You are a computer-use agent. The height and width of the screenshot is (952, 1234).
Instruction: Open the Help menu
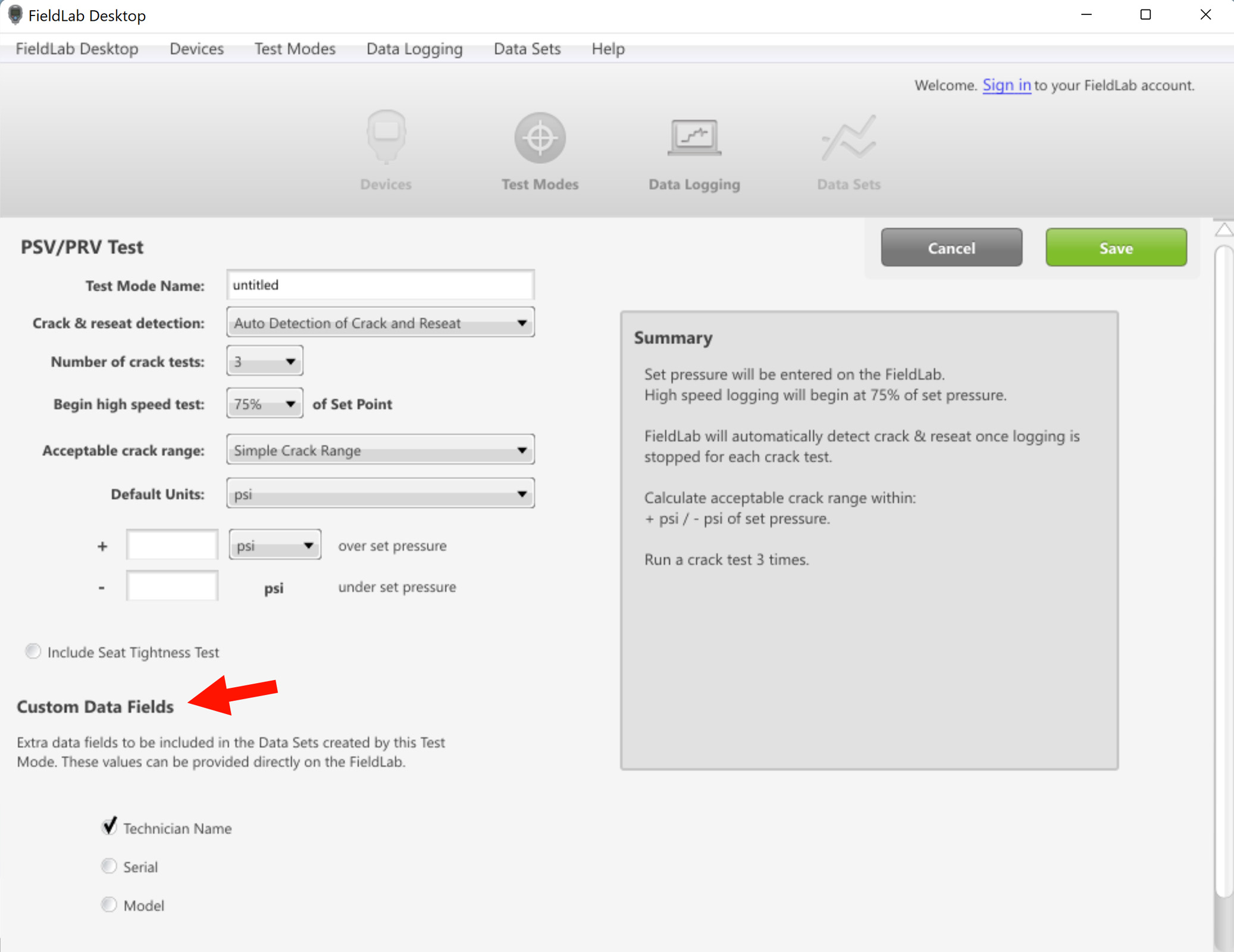coord(608,49)
